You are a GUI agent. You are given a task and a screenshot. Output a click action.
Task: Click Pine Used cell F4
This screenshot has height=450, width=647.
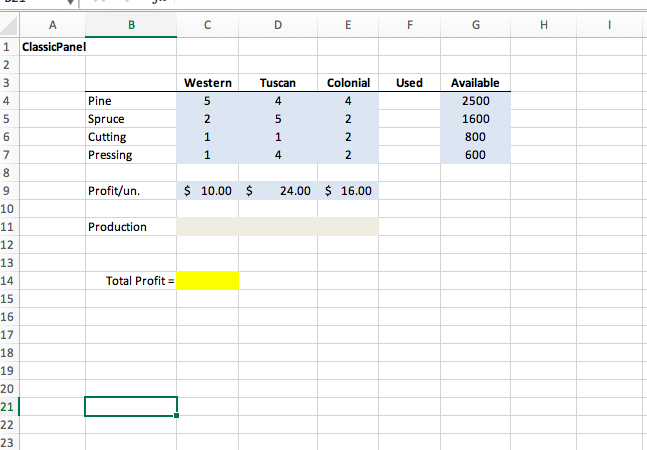point(409,101)
